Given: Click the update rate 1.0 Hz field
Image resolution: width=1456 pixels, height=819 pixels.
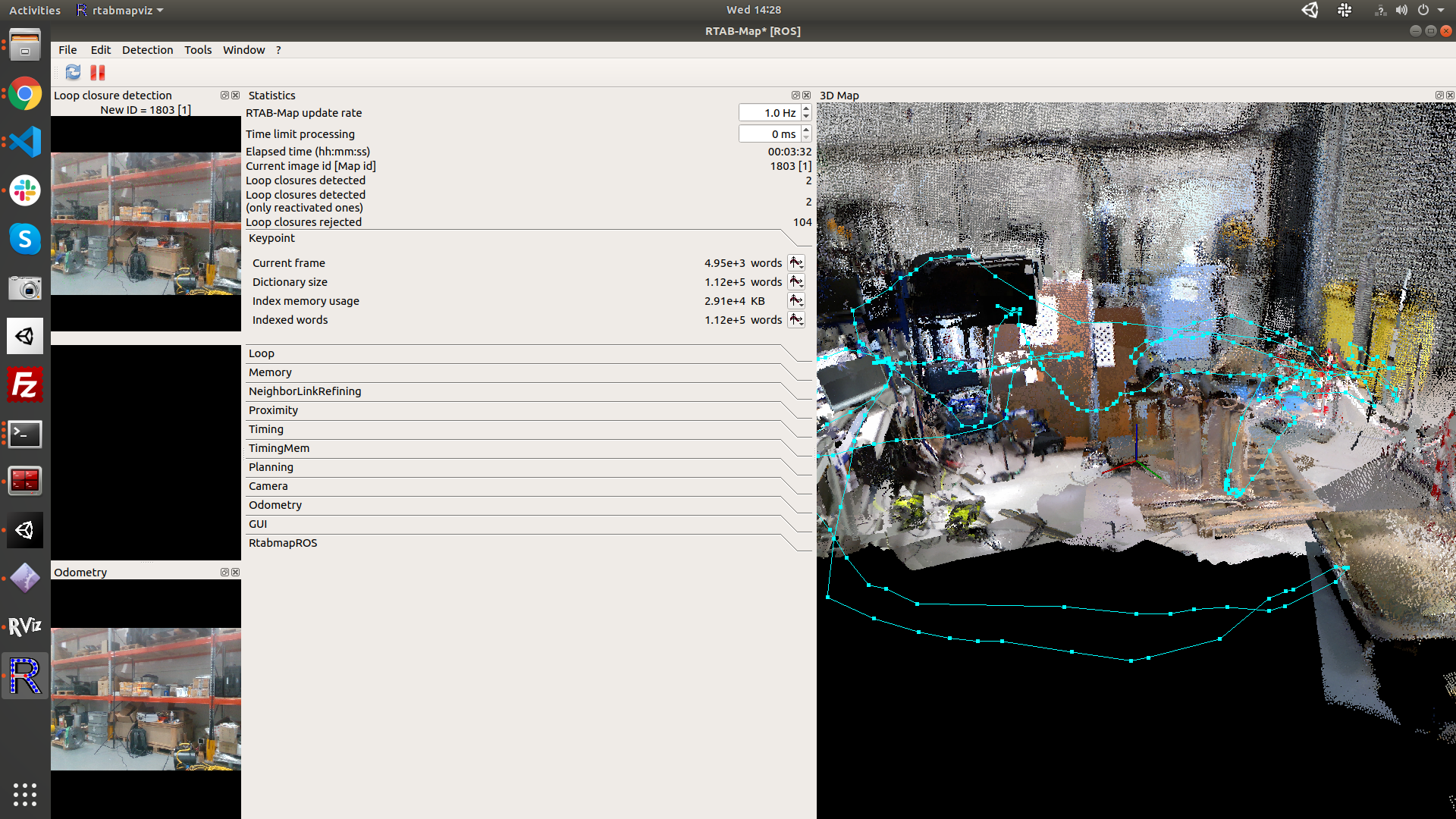Looking at the screenshot, I should click(x=769, y=113).
